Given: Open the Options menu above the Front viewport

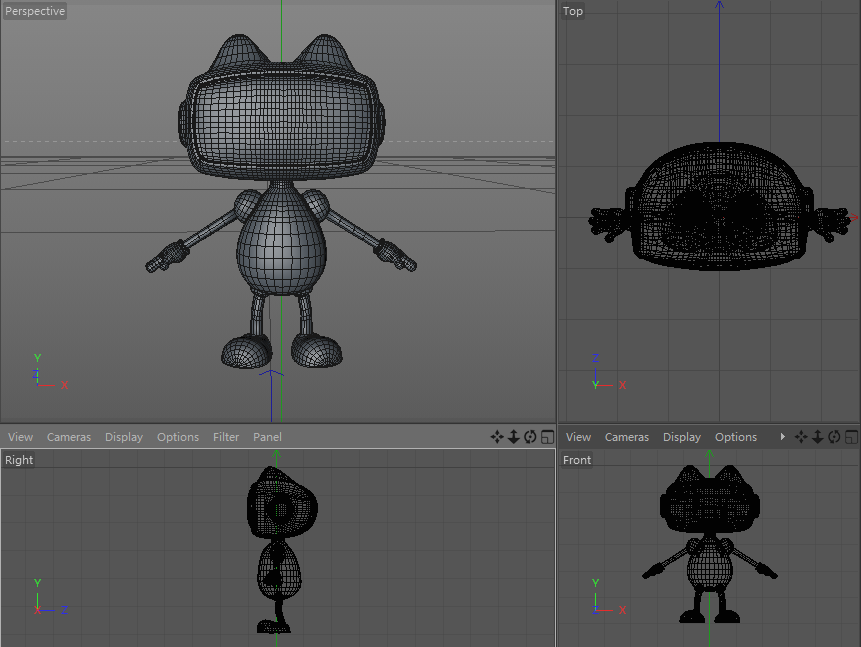Looking at the screenshot, I should click(x=736, y=437).
